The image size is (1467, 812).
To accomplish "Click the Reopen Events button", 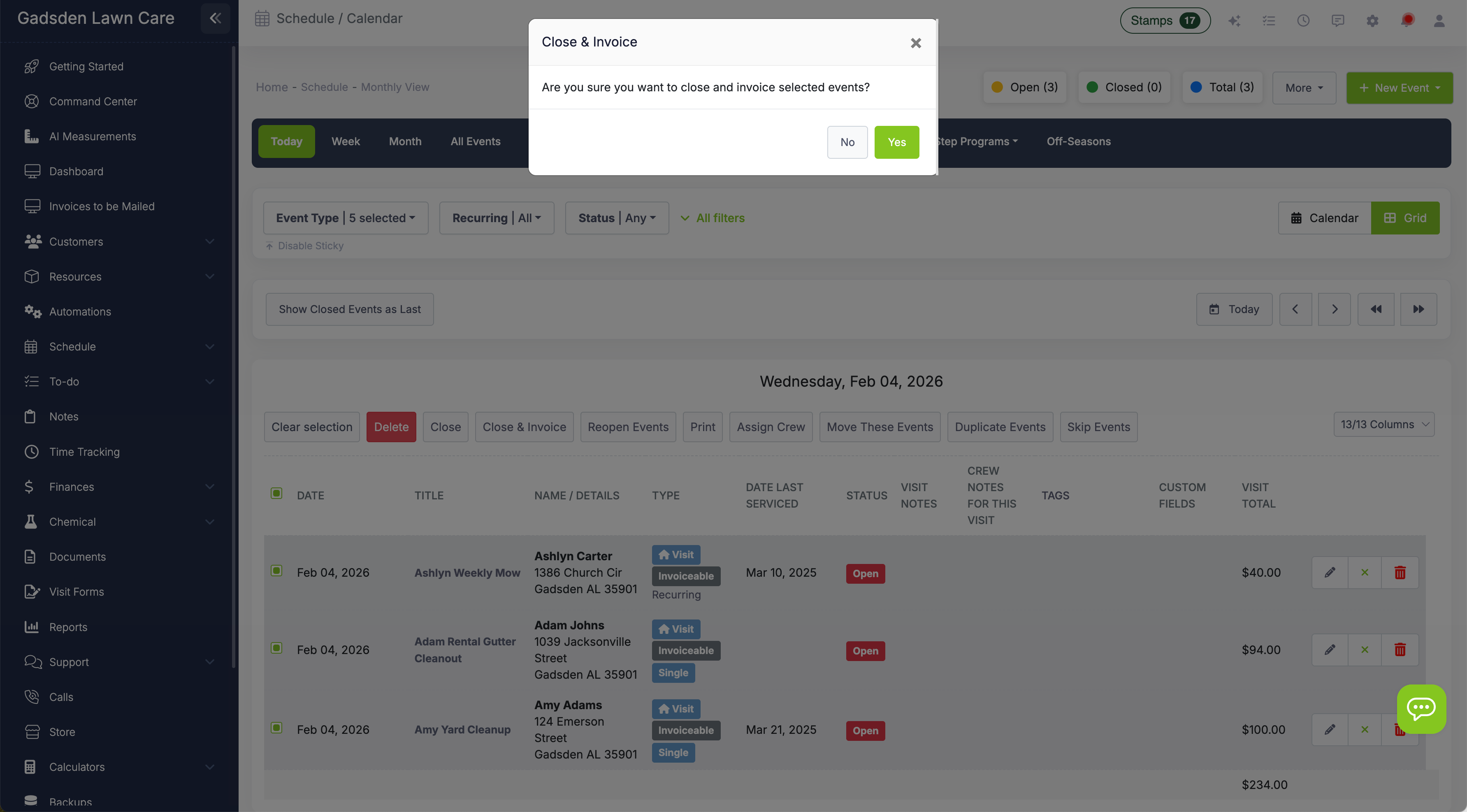I will point(628,427).
